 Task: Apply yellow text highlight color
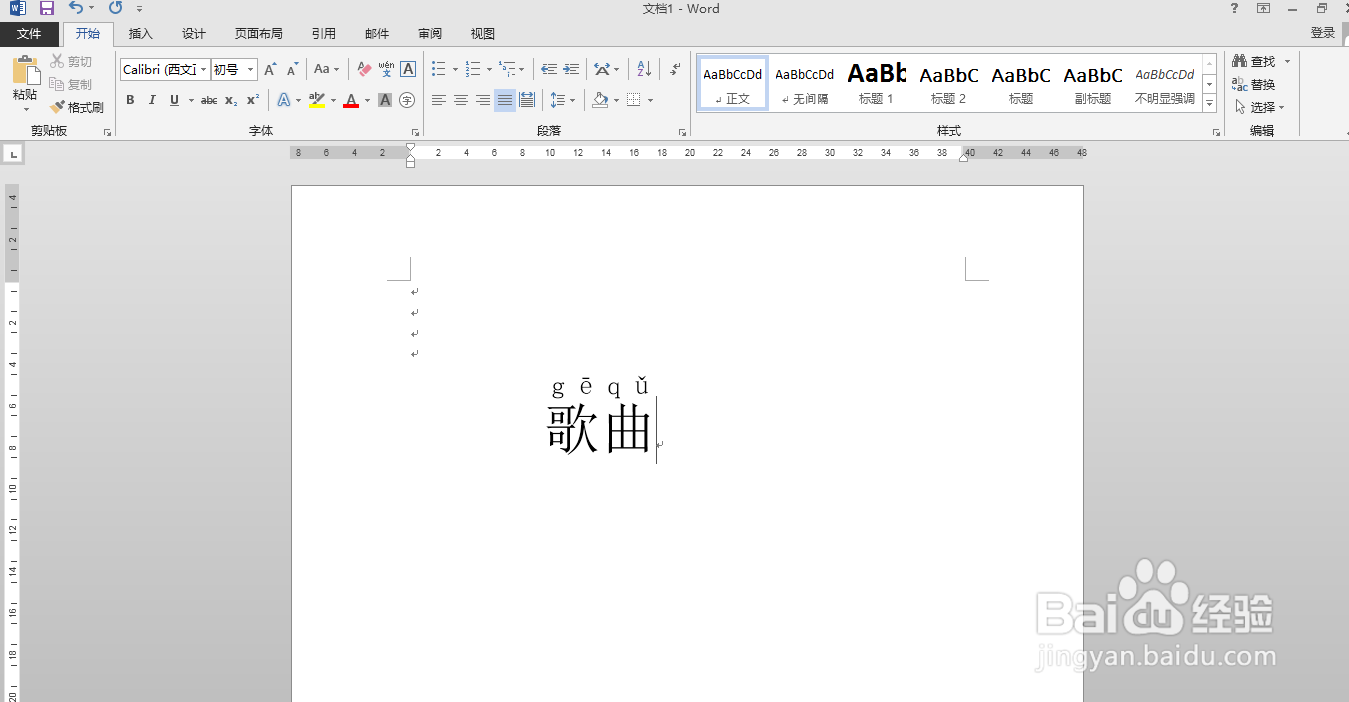pyautogui.click(x=317, y=100)
